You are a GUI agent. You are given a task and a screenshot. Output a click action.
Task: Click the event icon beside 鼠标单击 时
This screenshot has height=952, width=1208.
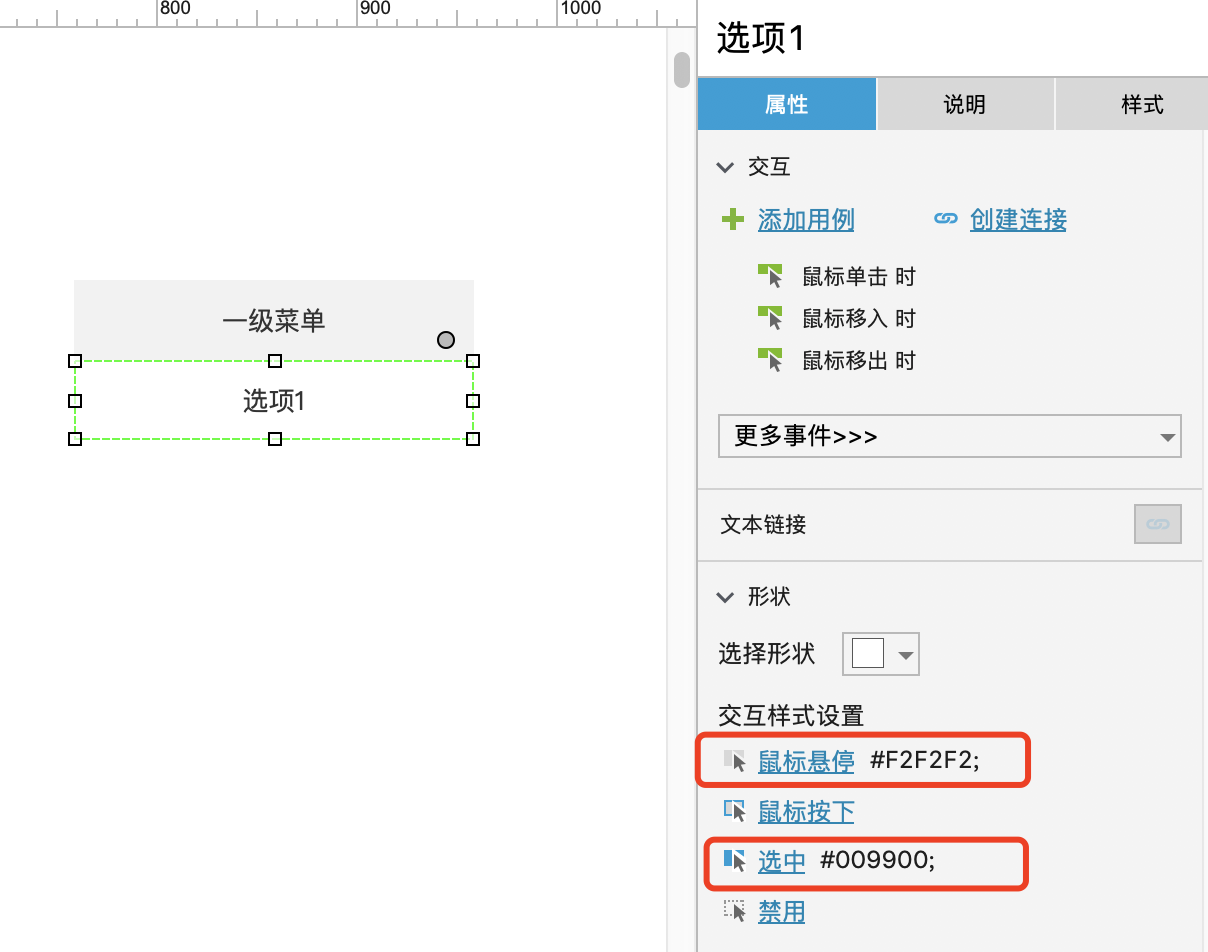tap(770, 276)
